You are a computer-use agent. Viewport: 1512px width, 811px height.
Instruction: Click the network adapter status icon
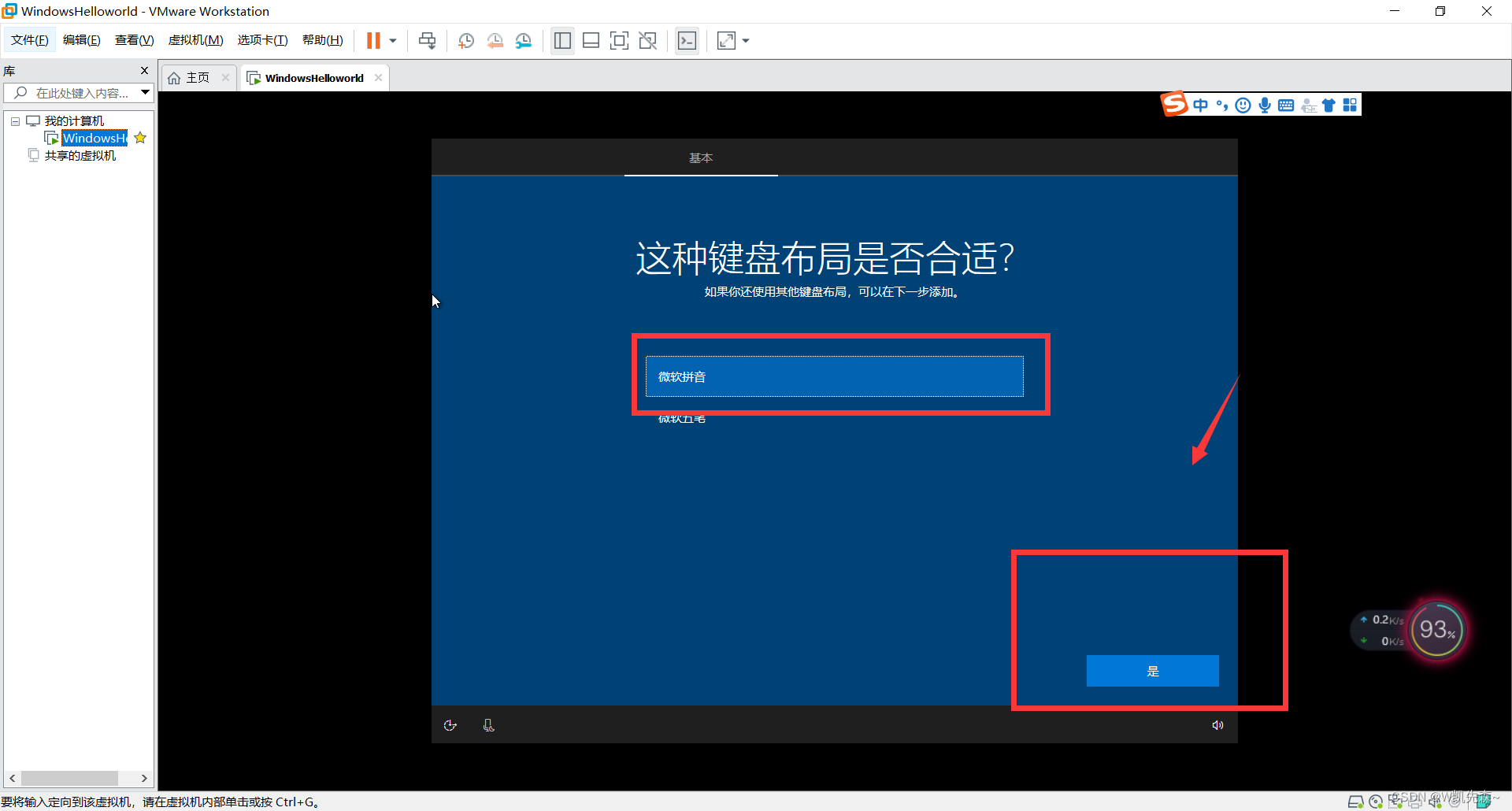(x=1395, y=802)
